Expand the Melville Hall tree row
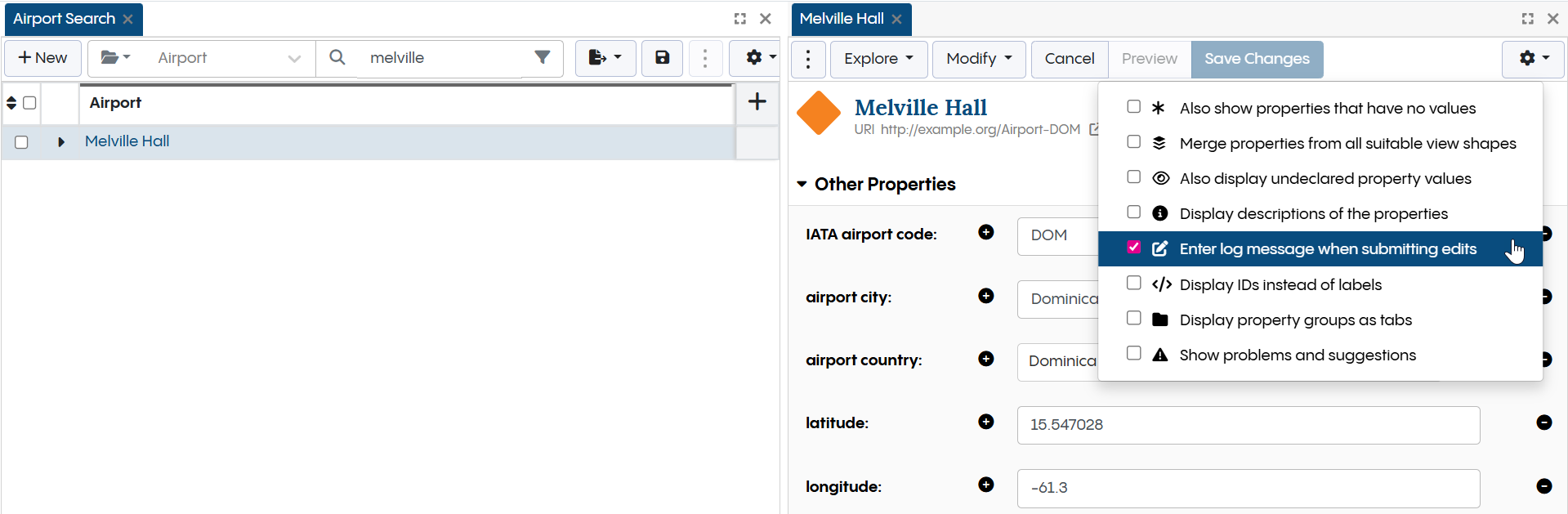Image resolution: width=1568 pixels, height=514 pixels. 60,141
